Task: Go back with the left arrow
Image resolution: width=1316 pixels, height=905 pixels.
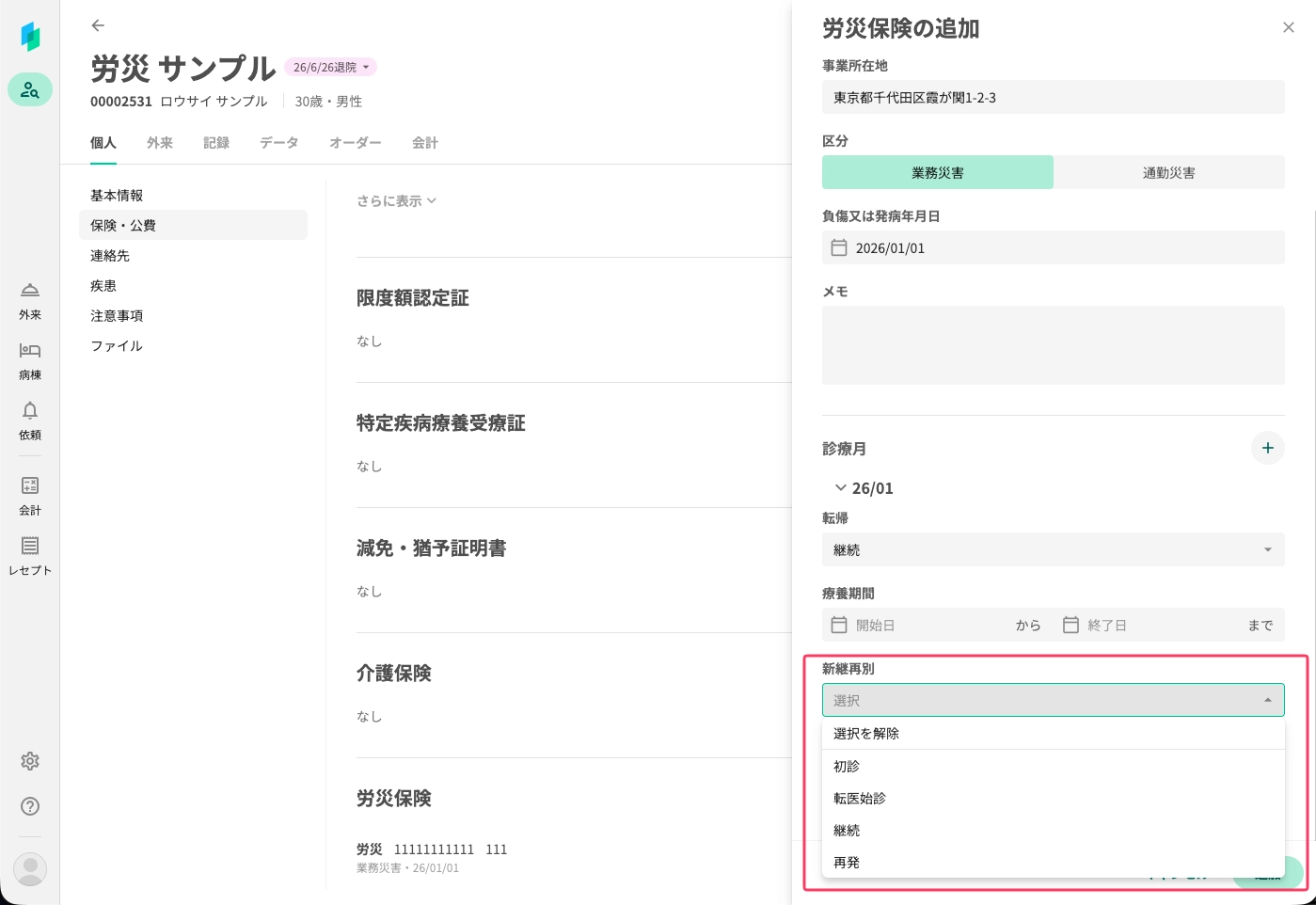Action: (98, 25)
